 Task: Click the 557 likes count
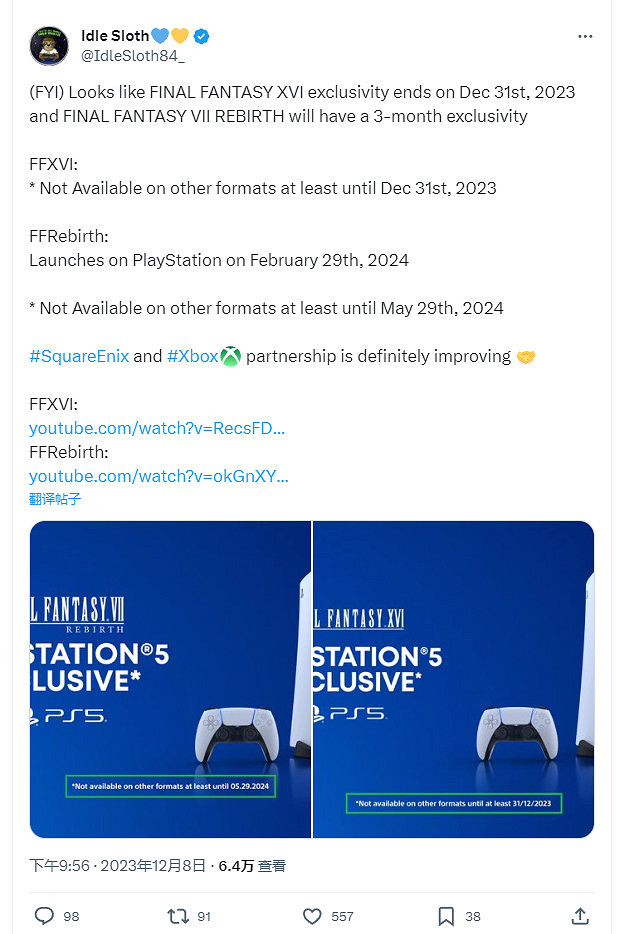point(342,915)
